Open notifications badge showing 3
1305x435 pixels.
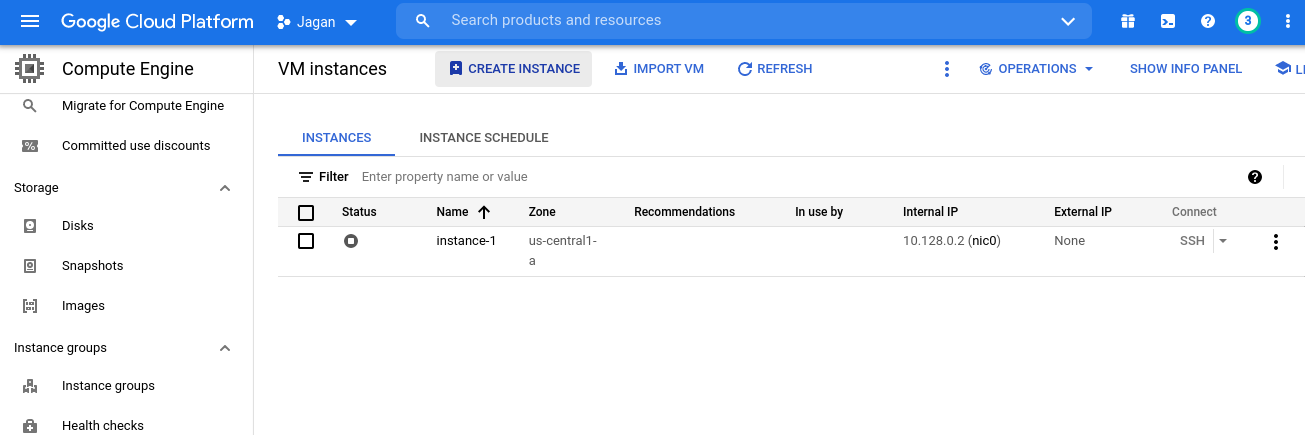(1248, 21)
